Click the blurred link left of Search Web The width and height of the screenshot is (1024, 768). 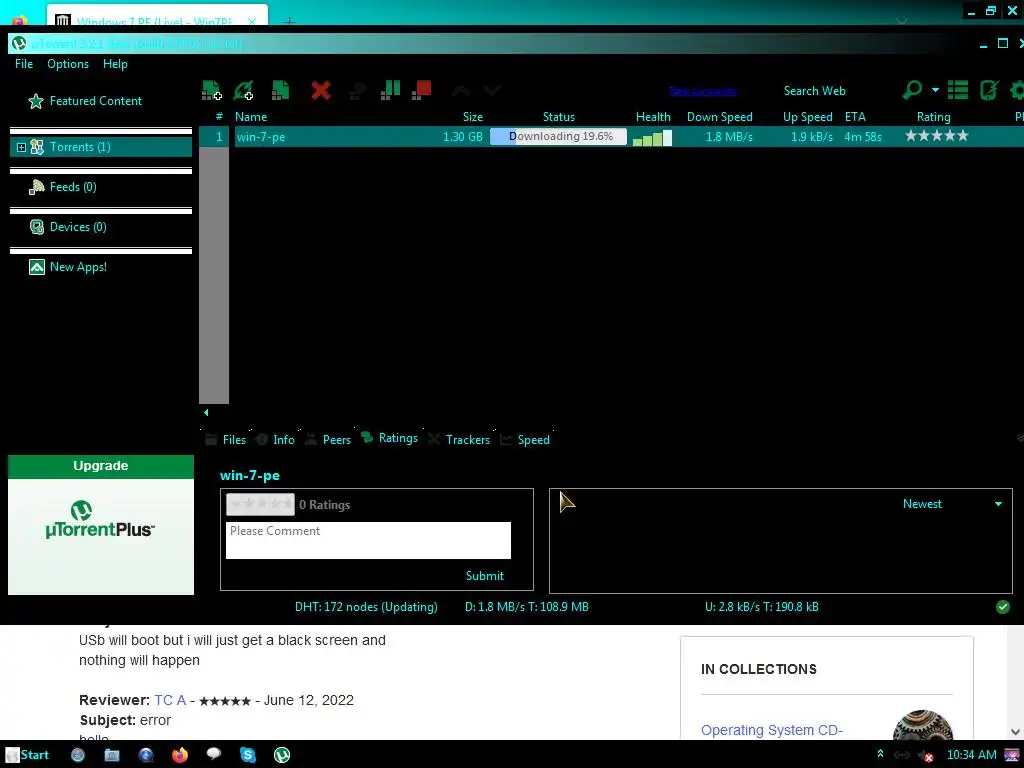(x=703, y=91)
